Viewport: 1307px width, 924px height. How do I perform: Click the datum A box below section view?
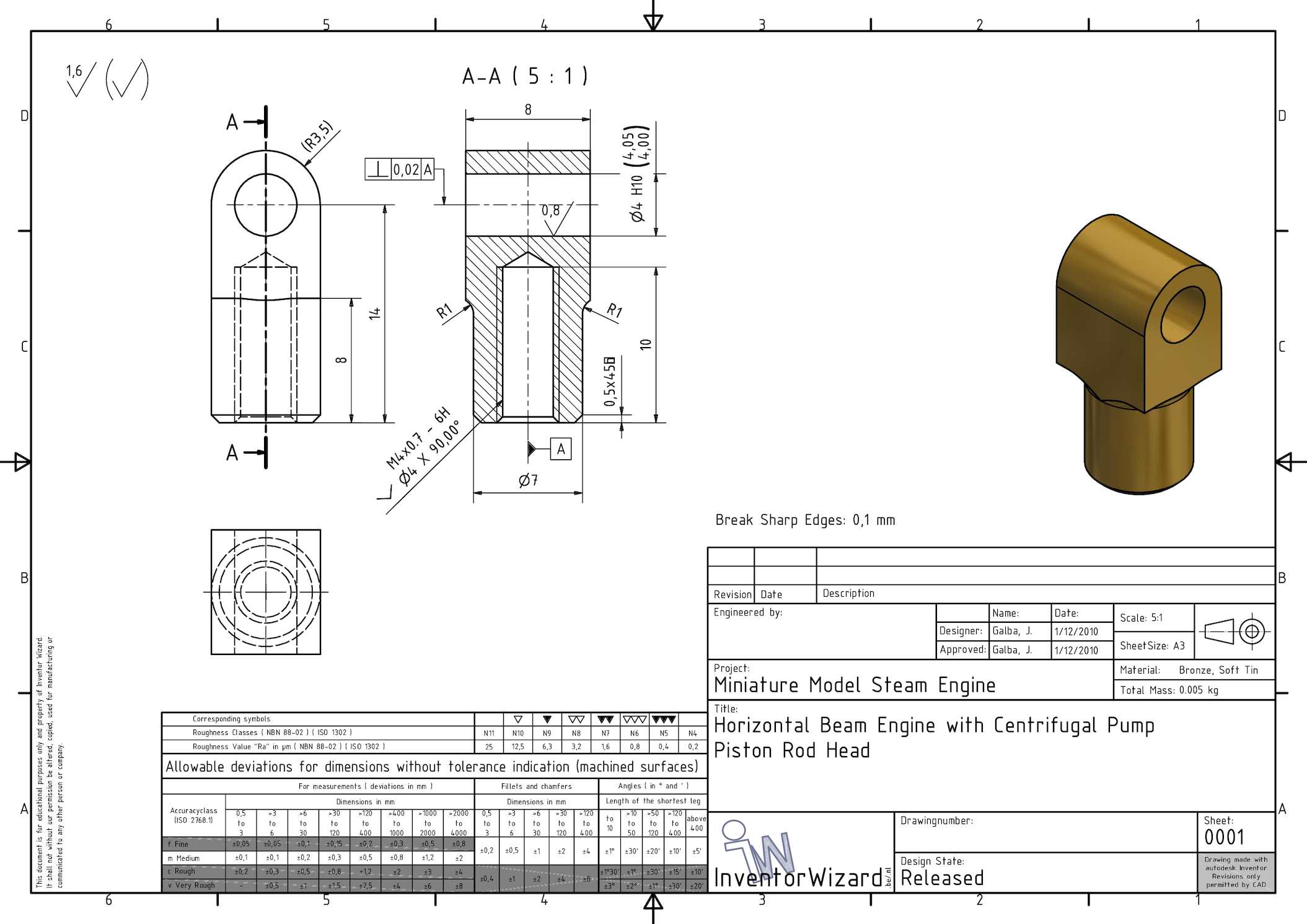[x=560, y=449]
